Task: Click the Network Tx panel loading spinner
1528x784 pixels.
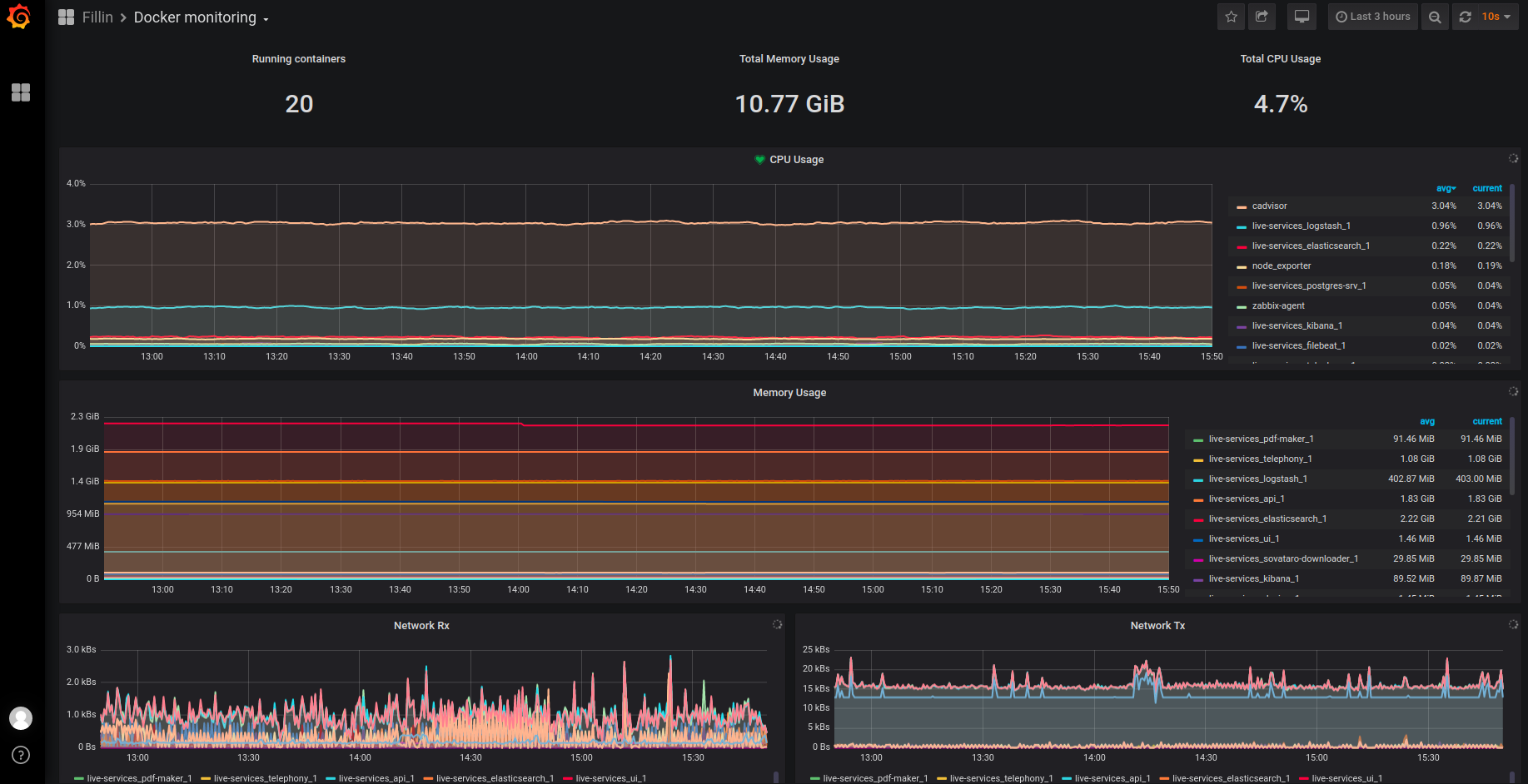Action: click(1513, 624)
